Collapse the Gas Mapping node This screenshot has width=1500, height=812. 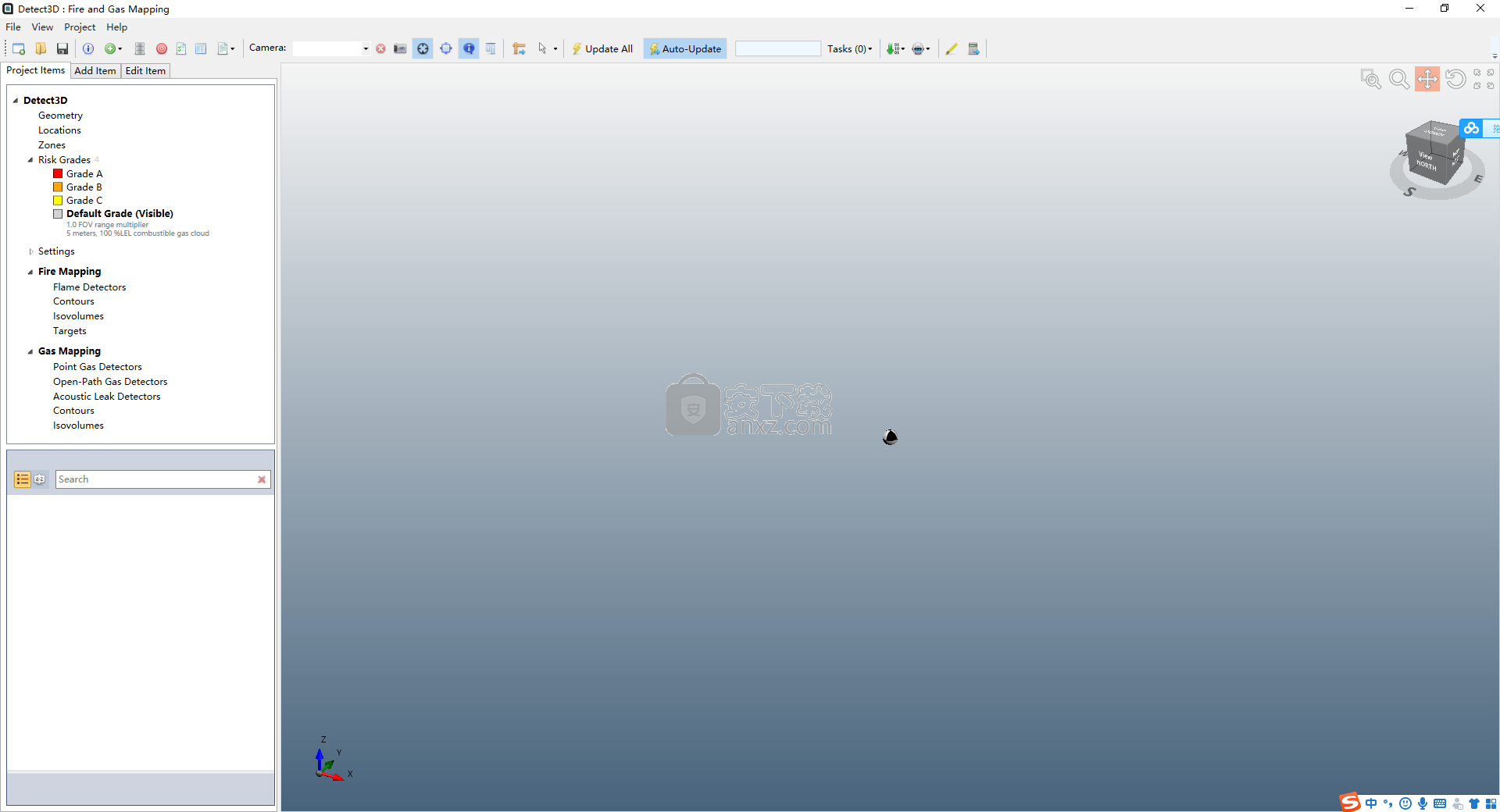[x=30, y=351]
